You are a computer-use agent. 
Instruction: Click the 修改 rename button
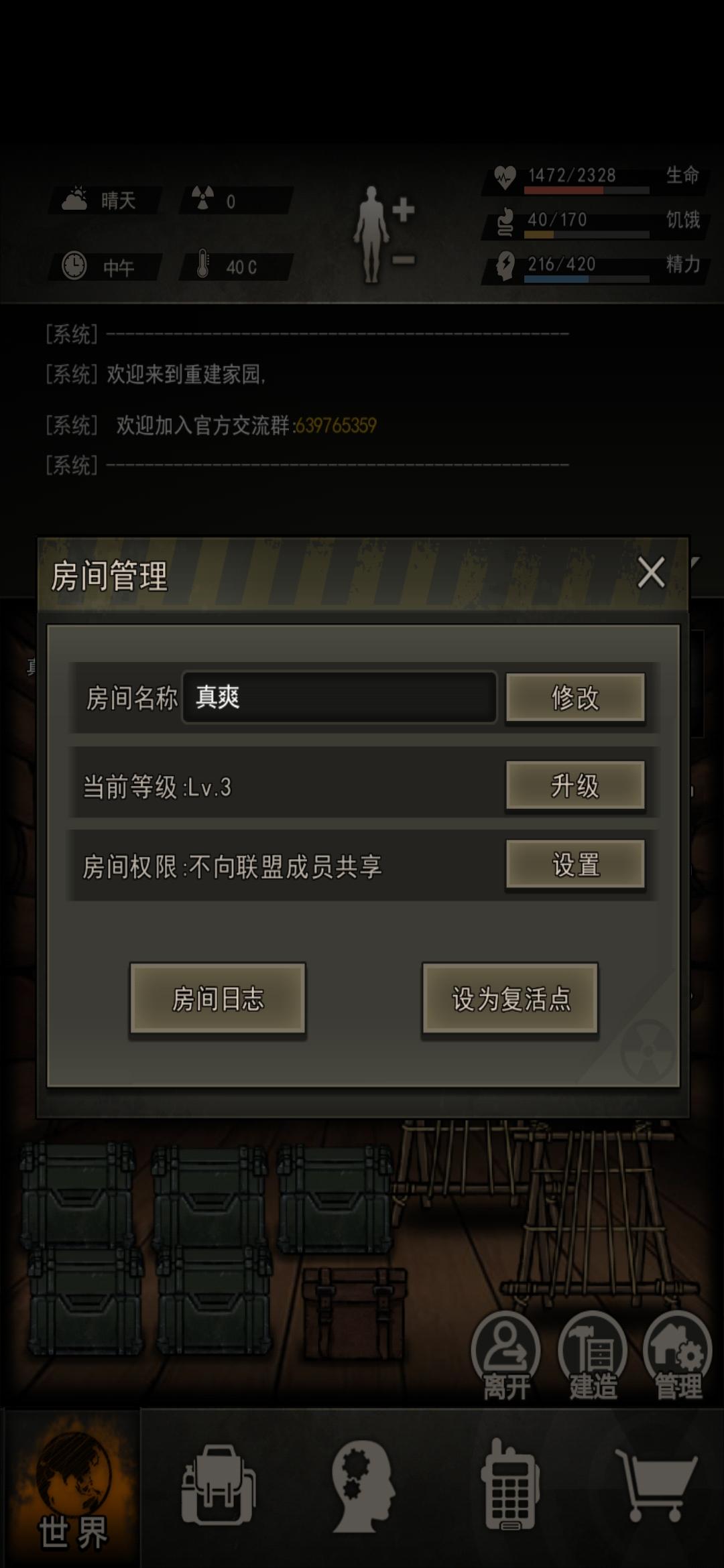point(575,698)
